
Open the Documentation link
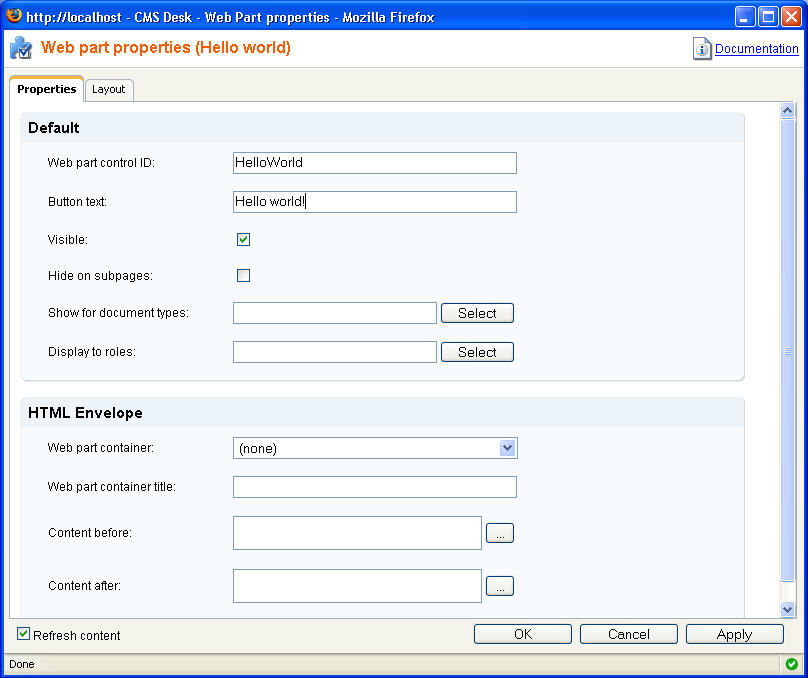coord(756,49)
